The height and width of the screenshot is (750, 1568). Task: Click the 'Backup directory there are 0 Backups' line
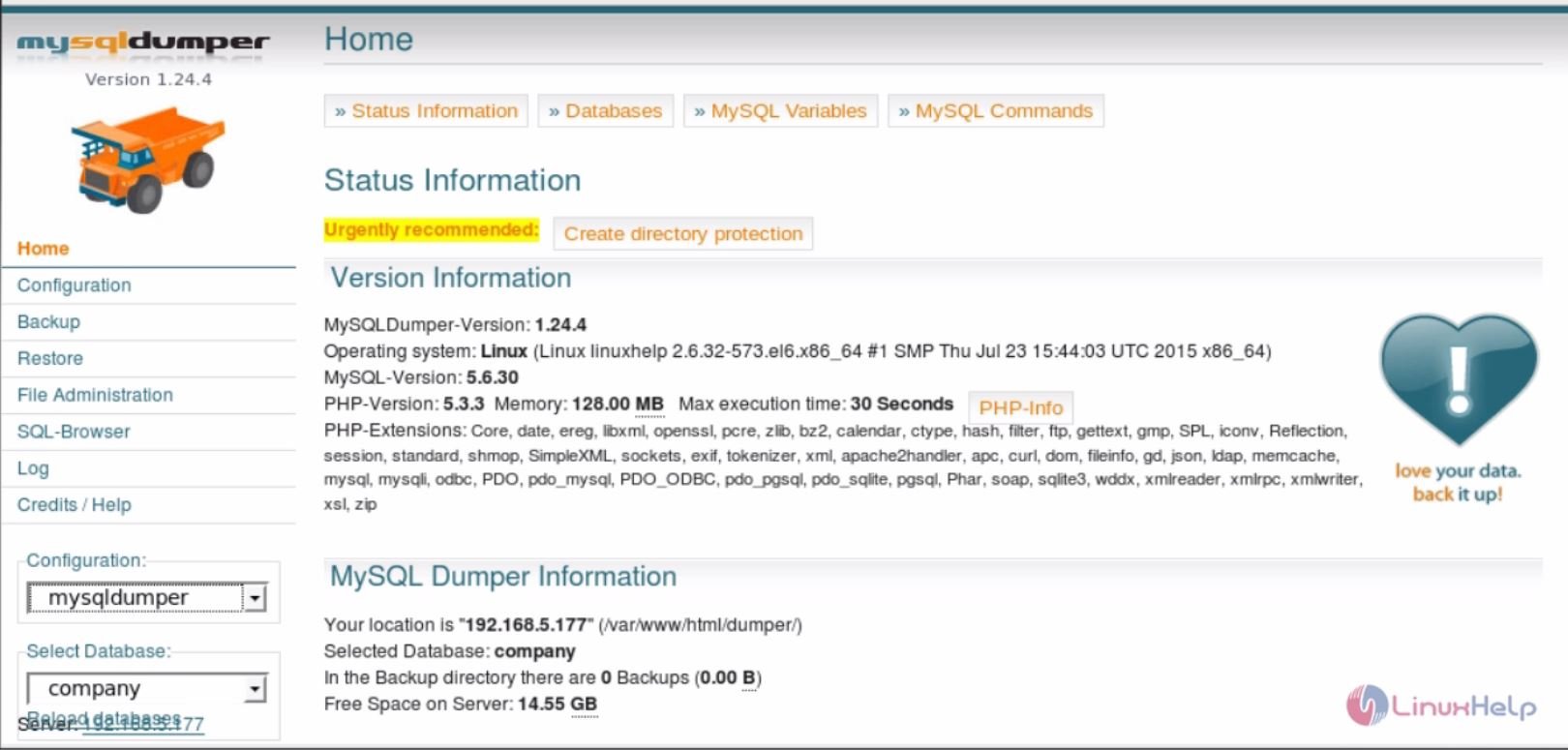[x=543, y=678]
